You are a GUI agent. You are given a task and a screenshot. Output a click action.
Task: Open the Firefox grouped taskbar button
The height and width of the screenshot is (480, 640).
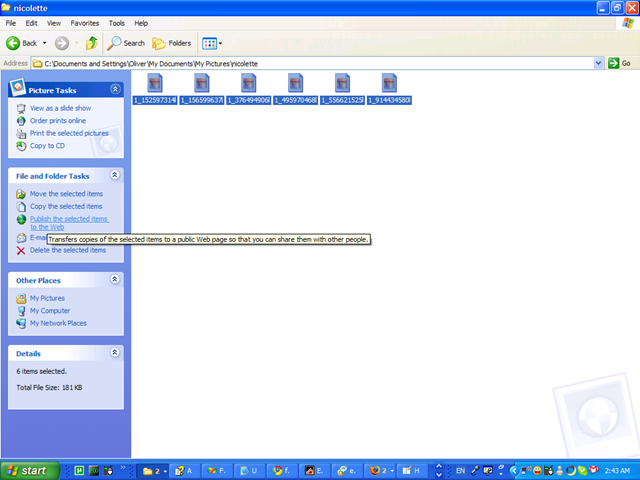pos(380,471)
